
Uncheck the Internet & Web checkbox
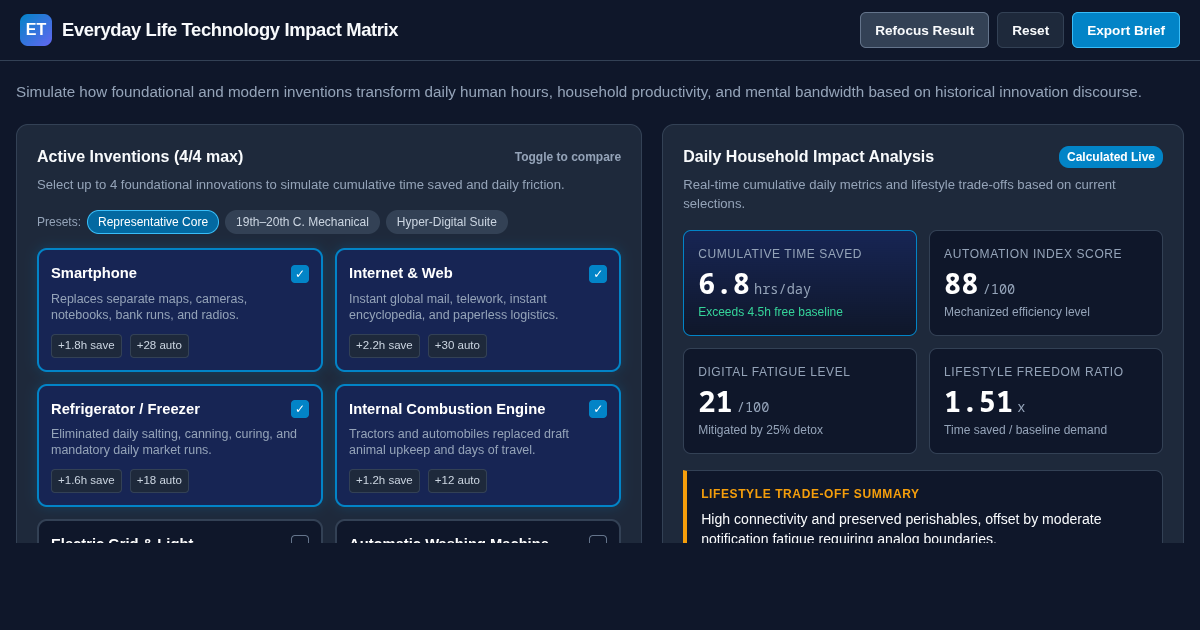point(598,274)
